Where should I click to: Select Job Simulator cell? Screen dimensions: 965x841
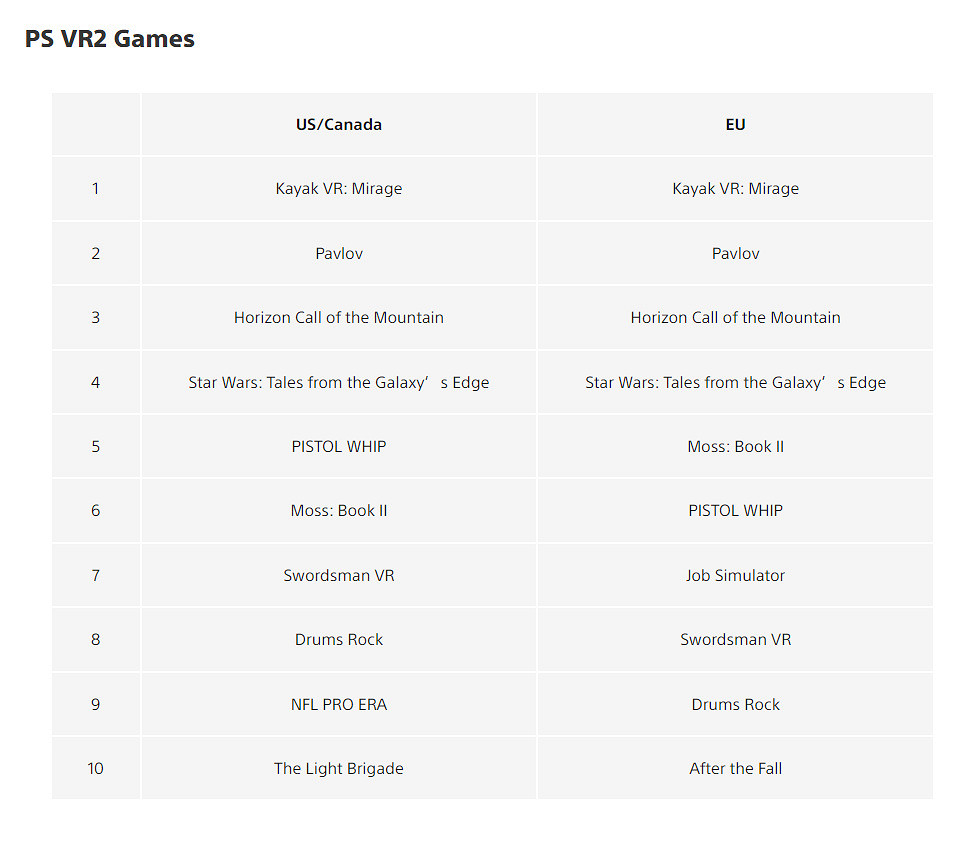(735, 576)
